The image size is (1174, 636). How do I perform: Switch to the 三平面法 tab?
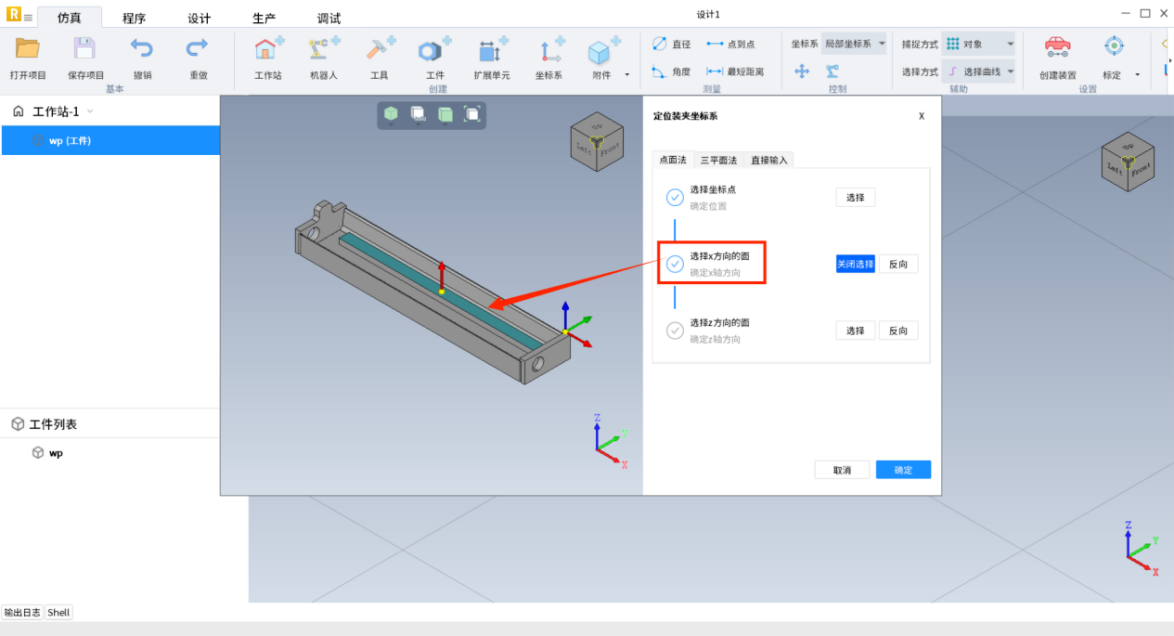[718, 160]
